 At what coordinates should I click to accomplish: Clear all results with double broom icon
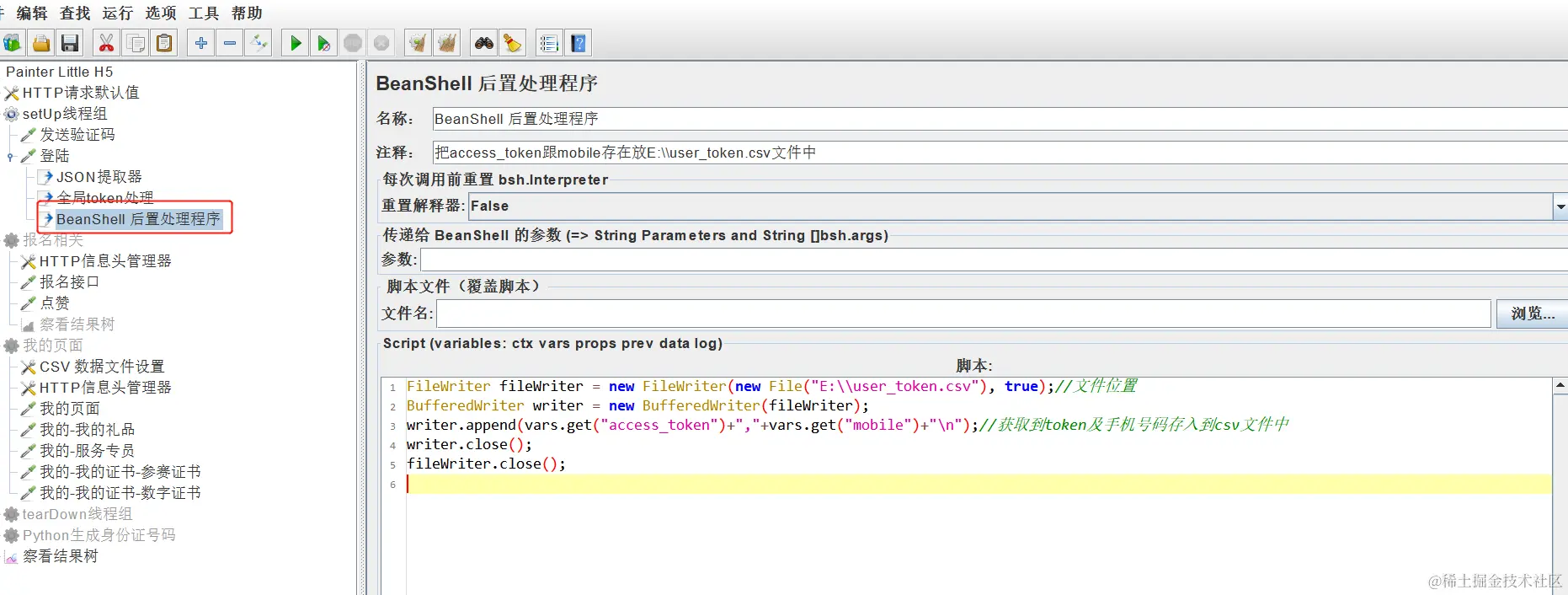(x=447, y=43)
